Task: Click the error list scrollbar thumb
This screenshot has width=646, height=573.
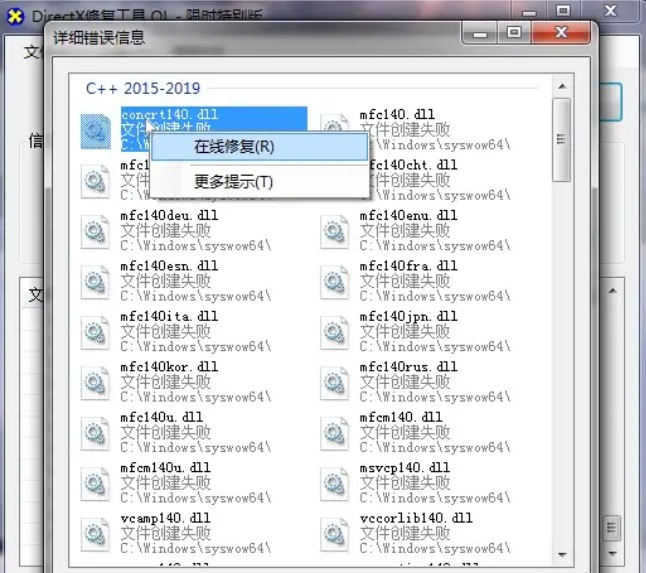Action: pyautogui.click(x=561, y=140)
